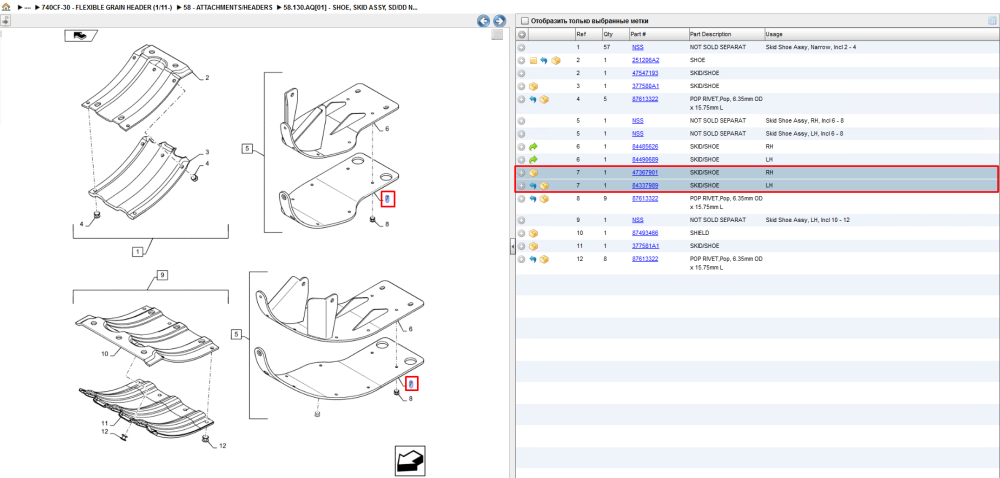
Task: Sort by the 'Qty' column header
Action: point(608,34)
